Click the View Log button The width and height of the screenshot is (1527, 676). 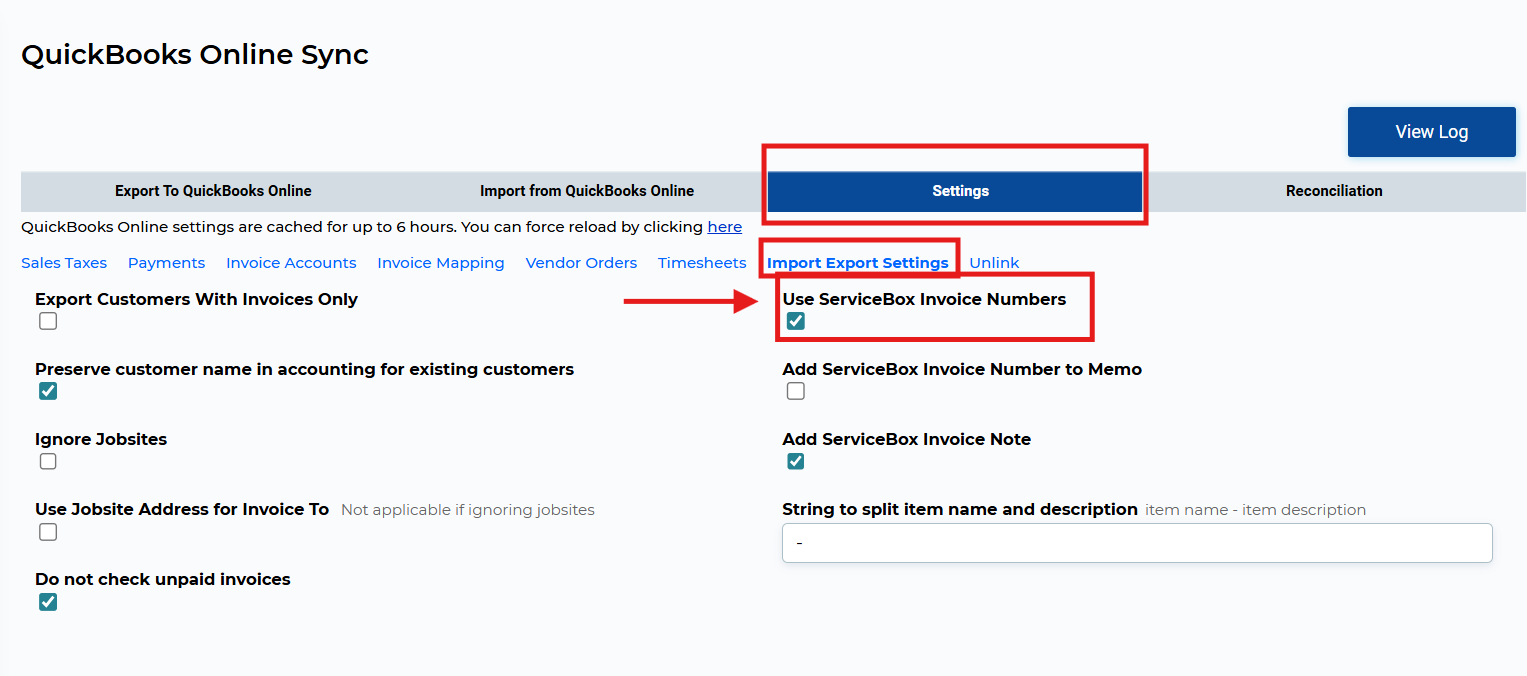pyautogui.click(x=1431, y=132)
